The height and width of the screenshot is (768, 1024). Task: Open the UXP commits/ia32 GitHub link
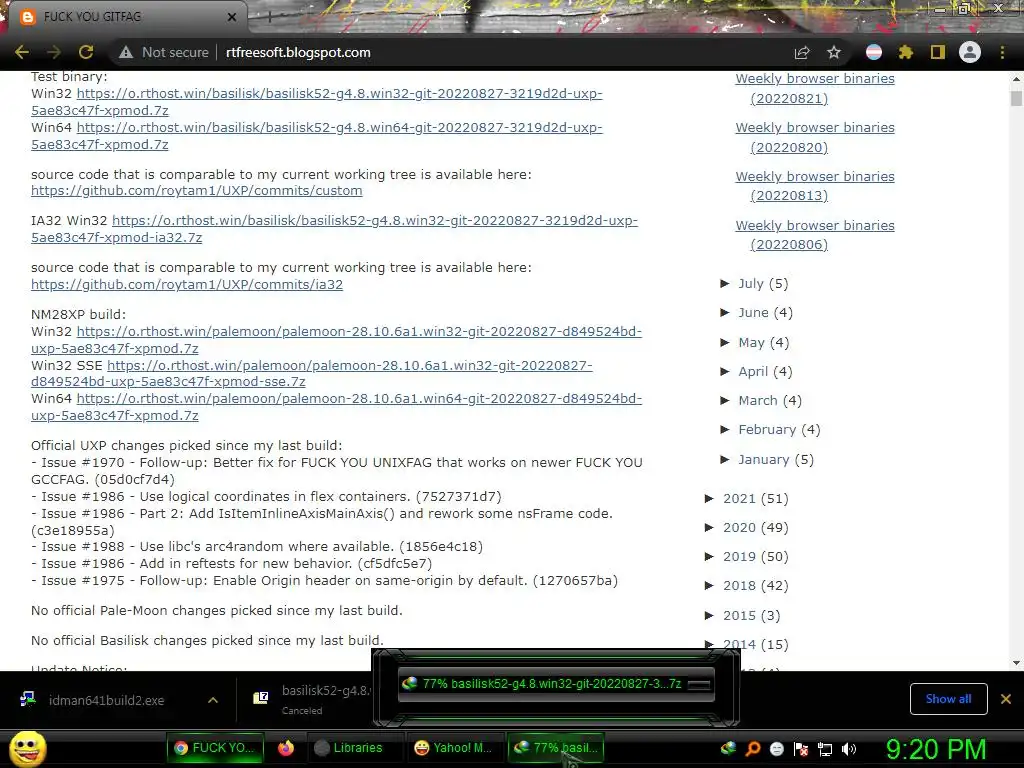187,285
